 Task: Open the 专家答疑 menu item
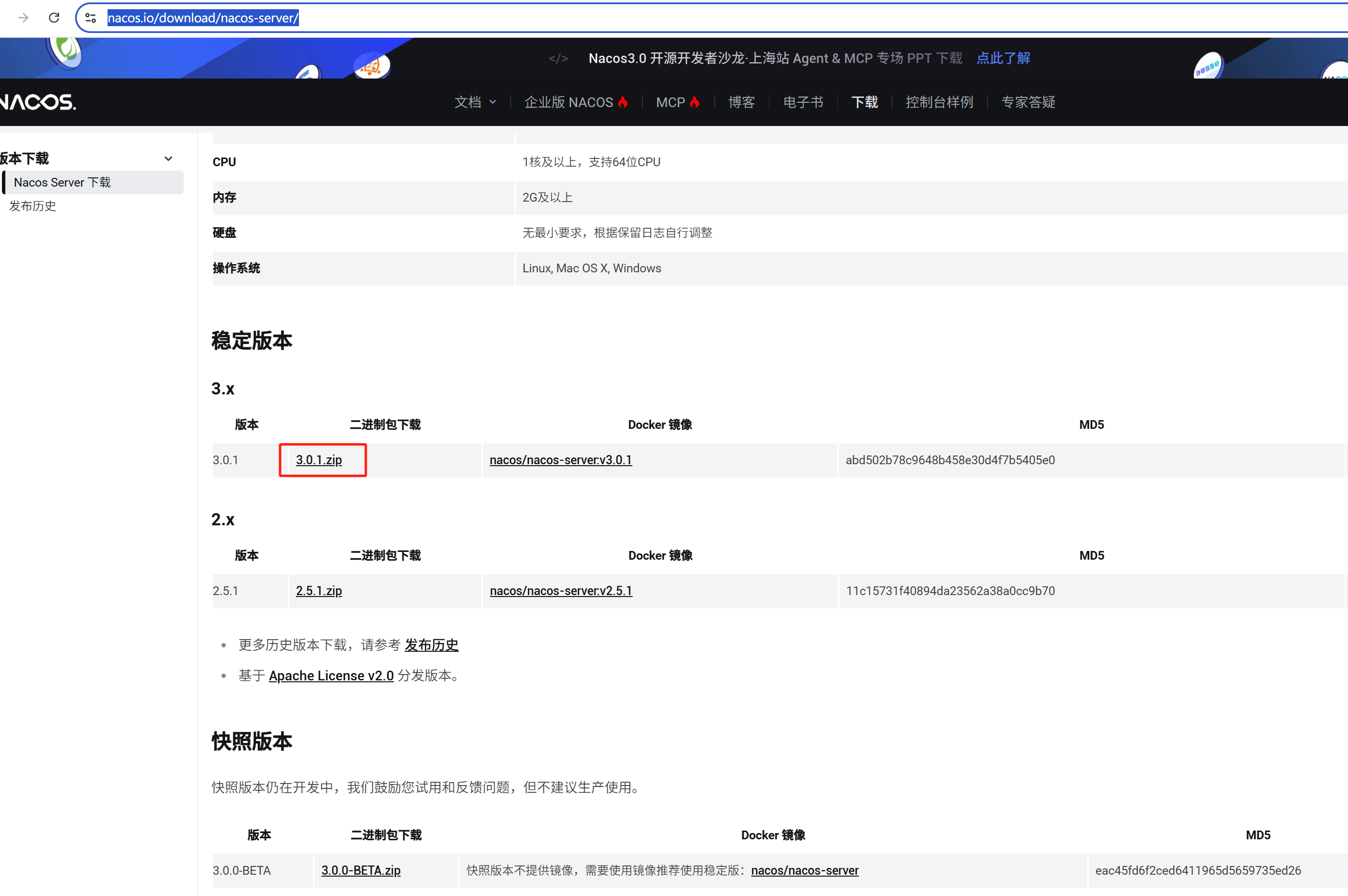pos(1028,102)
